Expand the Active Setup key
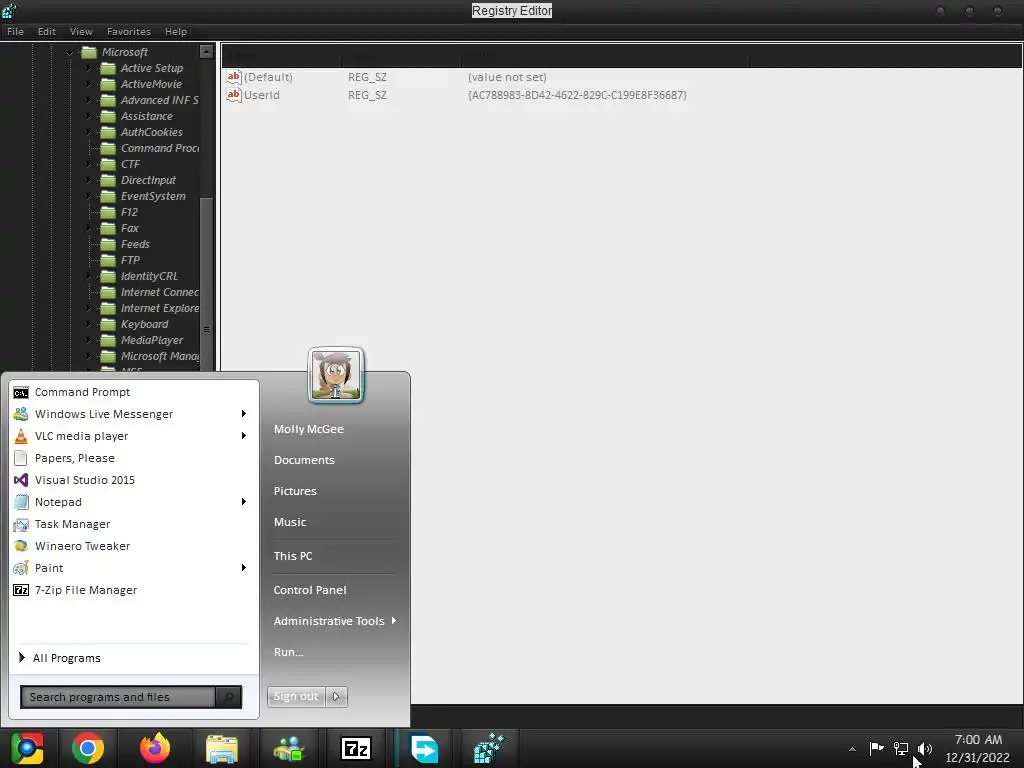The height and width of the screenshot is (768, 1024). click(89, 68)
